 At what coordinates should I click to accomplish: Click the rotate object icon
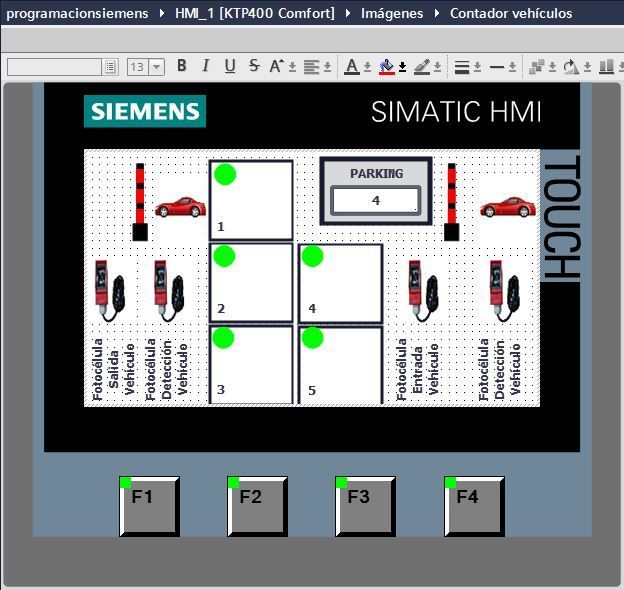tap(571, 67)
